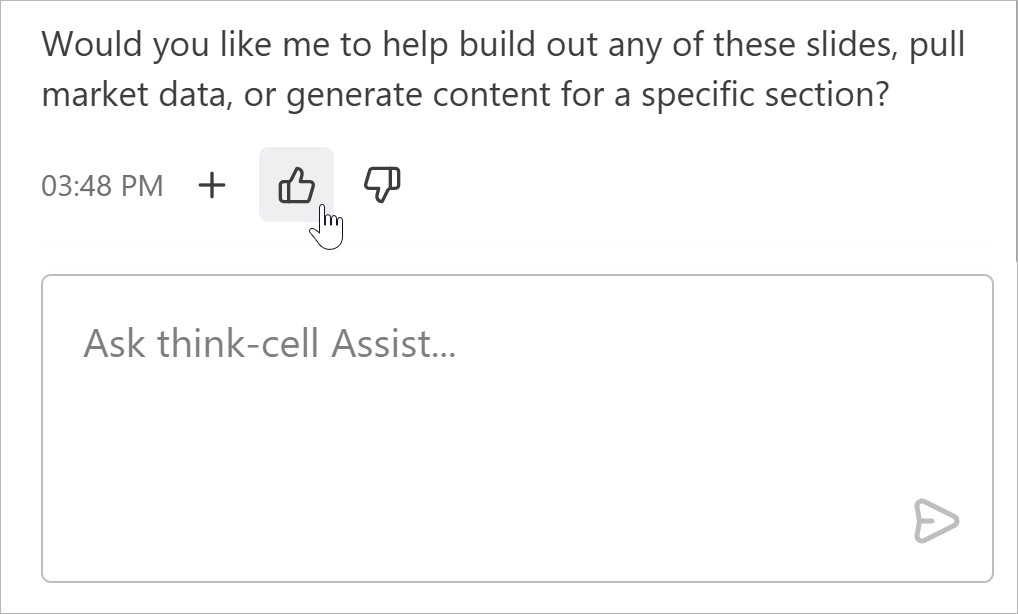Mark the reply as helpful
Screen dimensions: 1018x614
[297, 185]
